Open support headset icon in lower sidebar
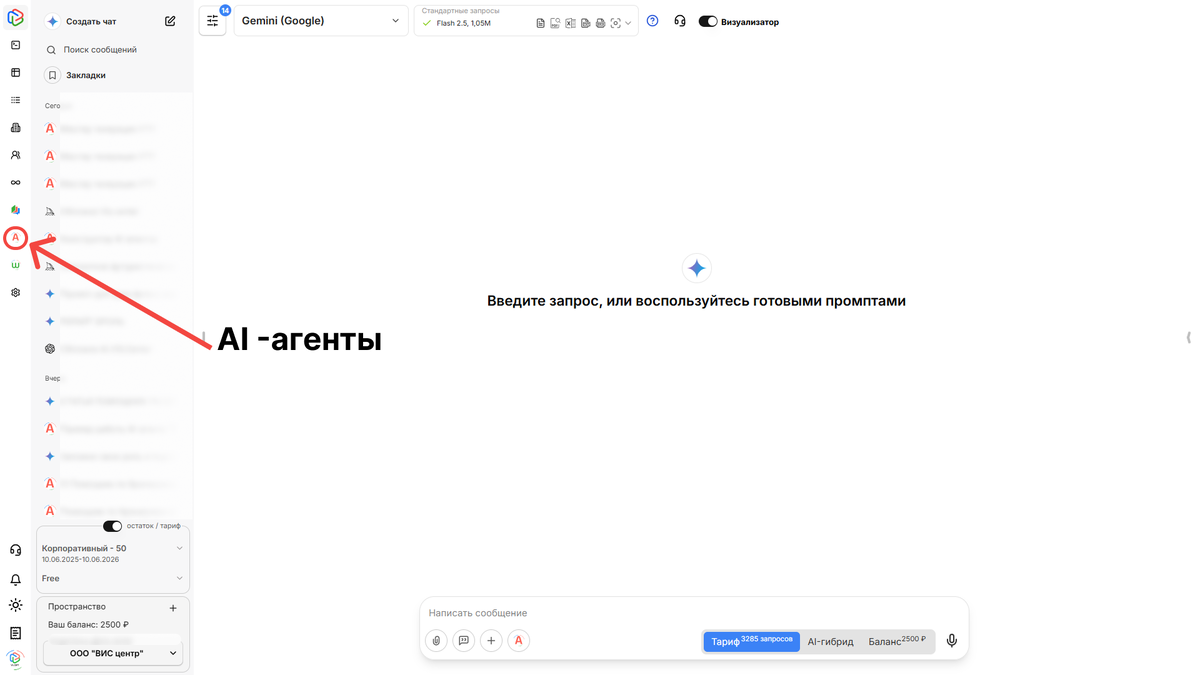Viewport: 1200px width, 675px height. (15, 550)
